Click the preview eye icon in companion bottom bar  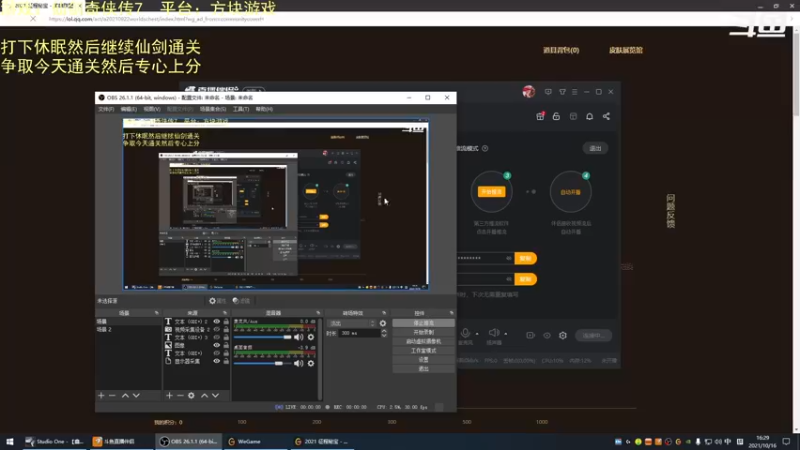coord(547,336)
